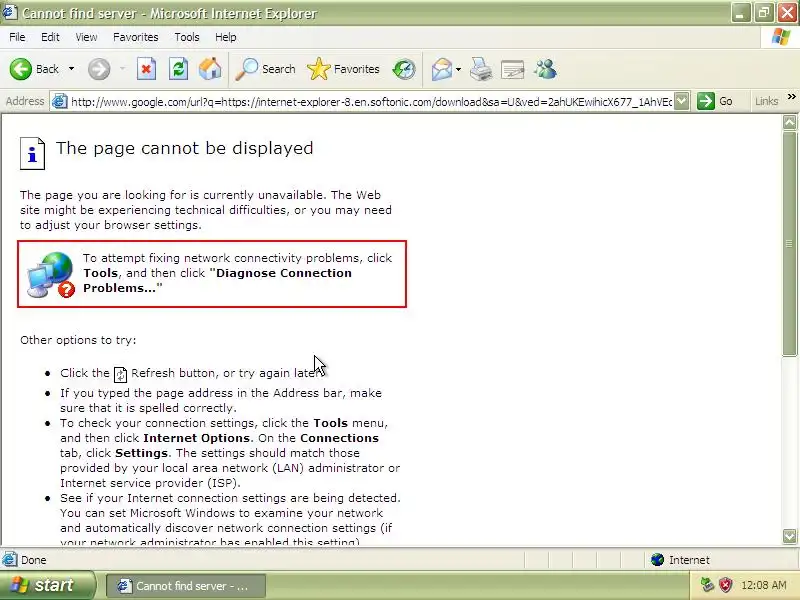This screenshot has height=600, width=800.
Task: Open the Search pane button
Action: pos(265,69)
